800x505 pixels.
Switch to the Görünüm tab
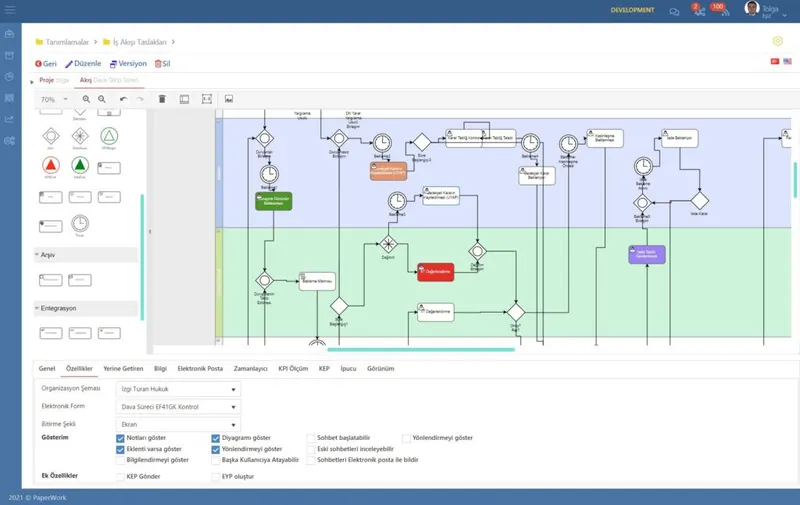[x=380, y=368]
